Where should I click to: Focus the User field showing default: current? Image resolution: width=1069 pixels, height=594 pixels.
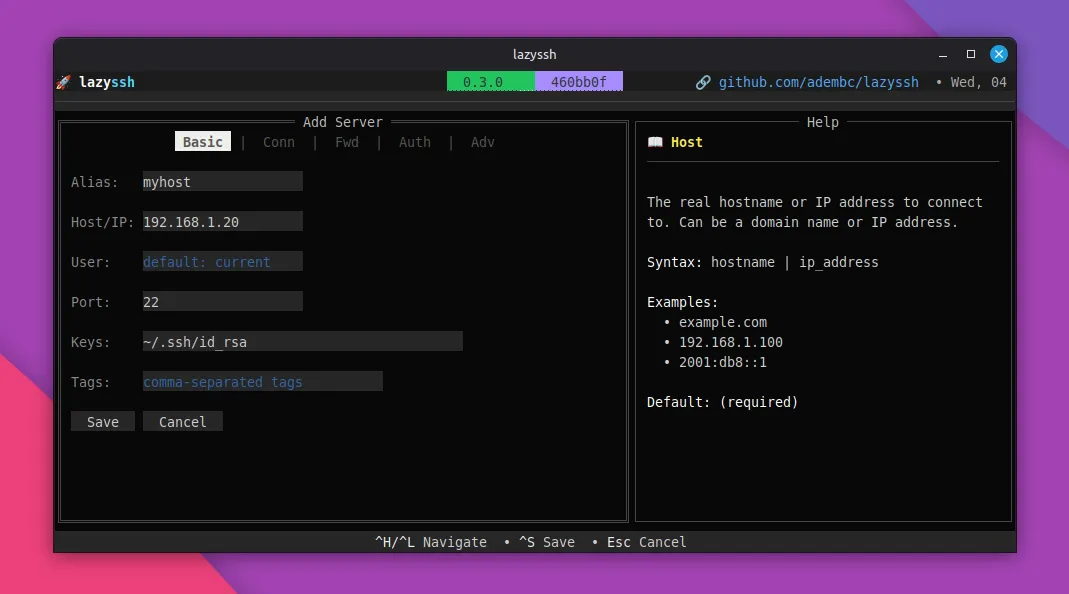point(222,261)
